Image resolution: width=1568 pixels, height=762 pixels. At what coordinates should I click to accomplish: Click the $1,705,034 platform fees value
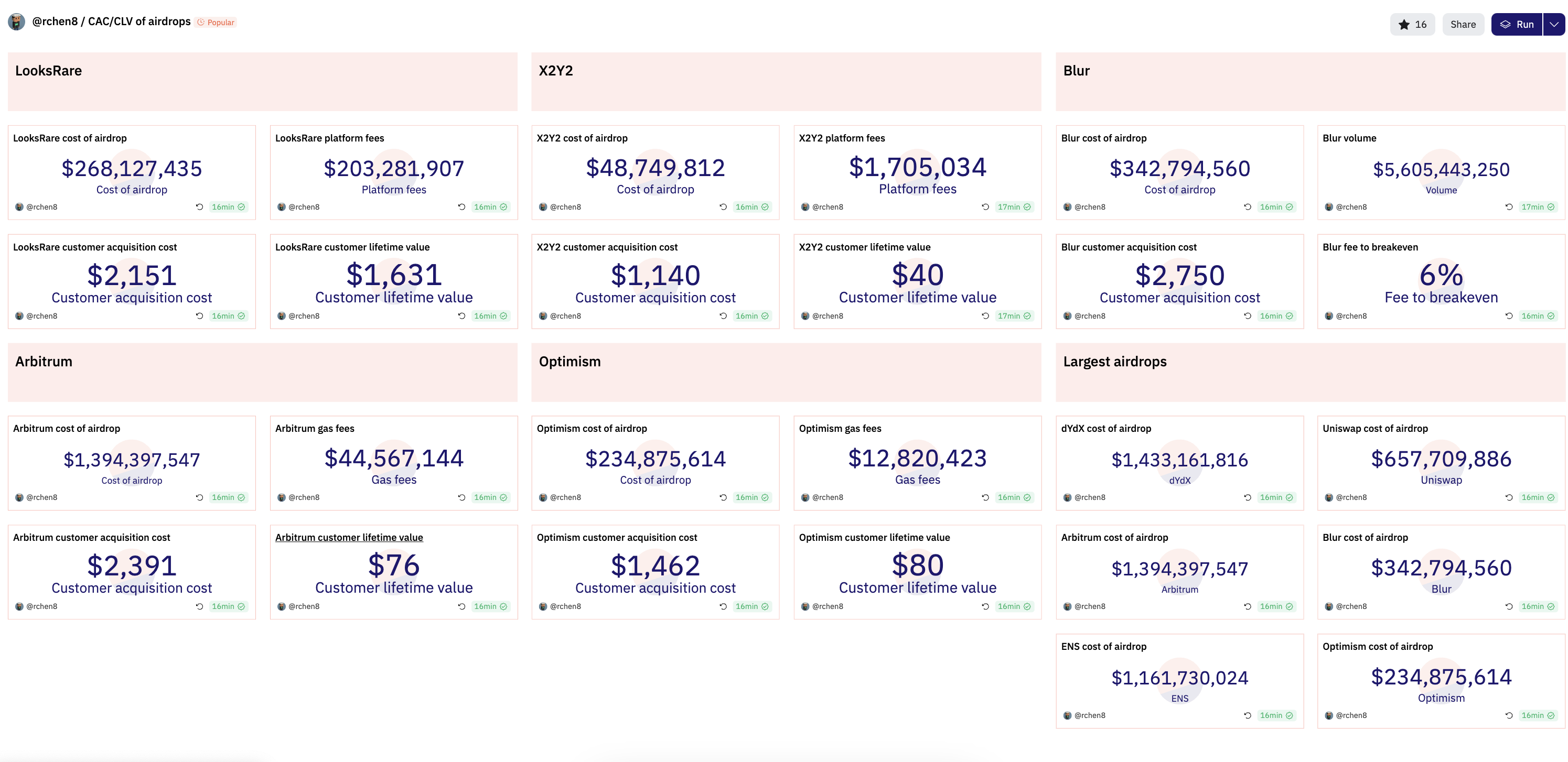(918, 167)
